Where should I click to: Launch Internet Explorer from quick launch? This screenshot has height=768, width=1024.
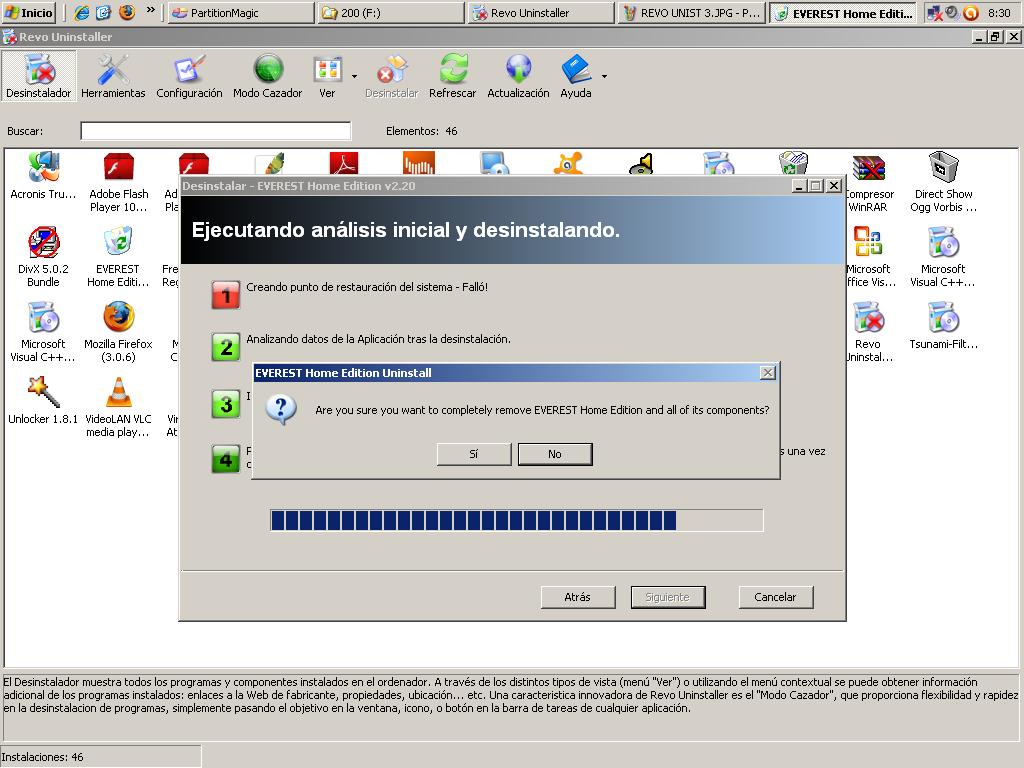pos(82,12)
